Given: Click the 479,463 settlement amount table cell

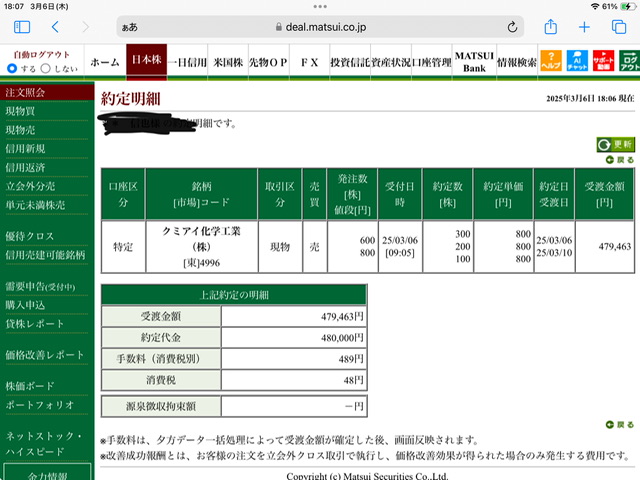Looking at the screenshot, I should 604,247.
